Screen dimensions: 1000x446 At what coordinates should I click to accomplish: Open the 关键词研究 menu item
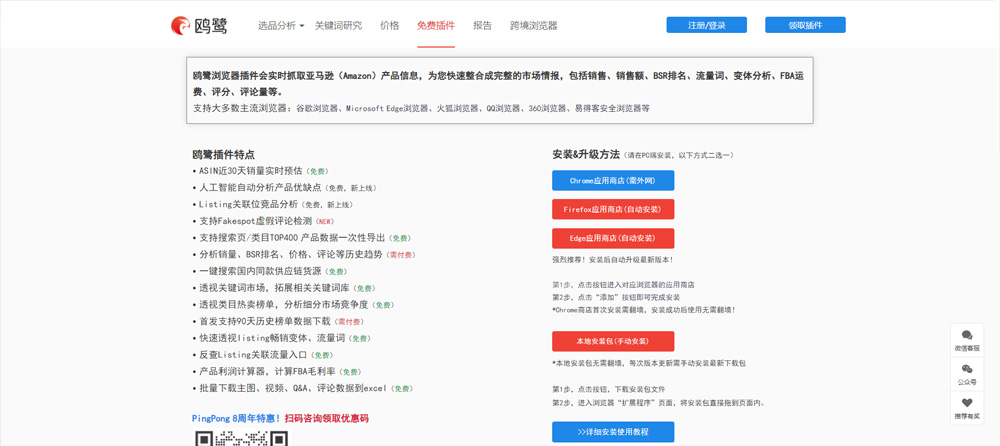tap(338, 26)
